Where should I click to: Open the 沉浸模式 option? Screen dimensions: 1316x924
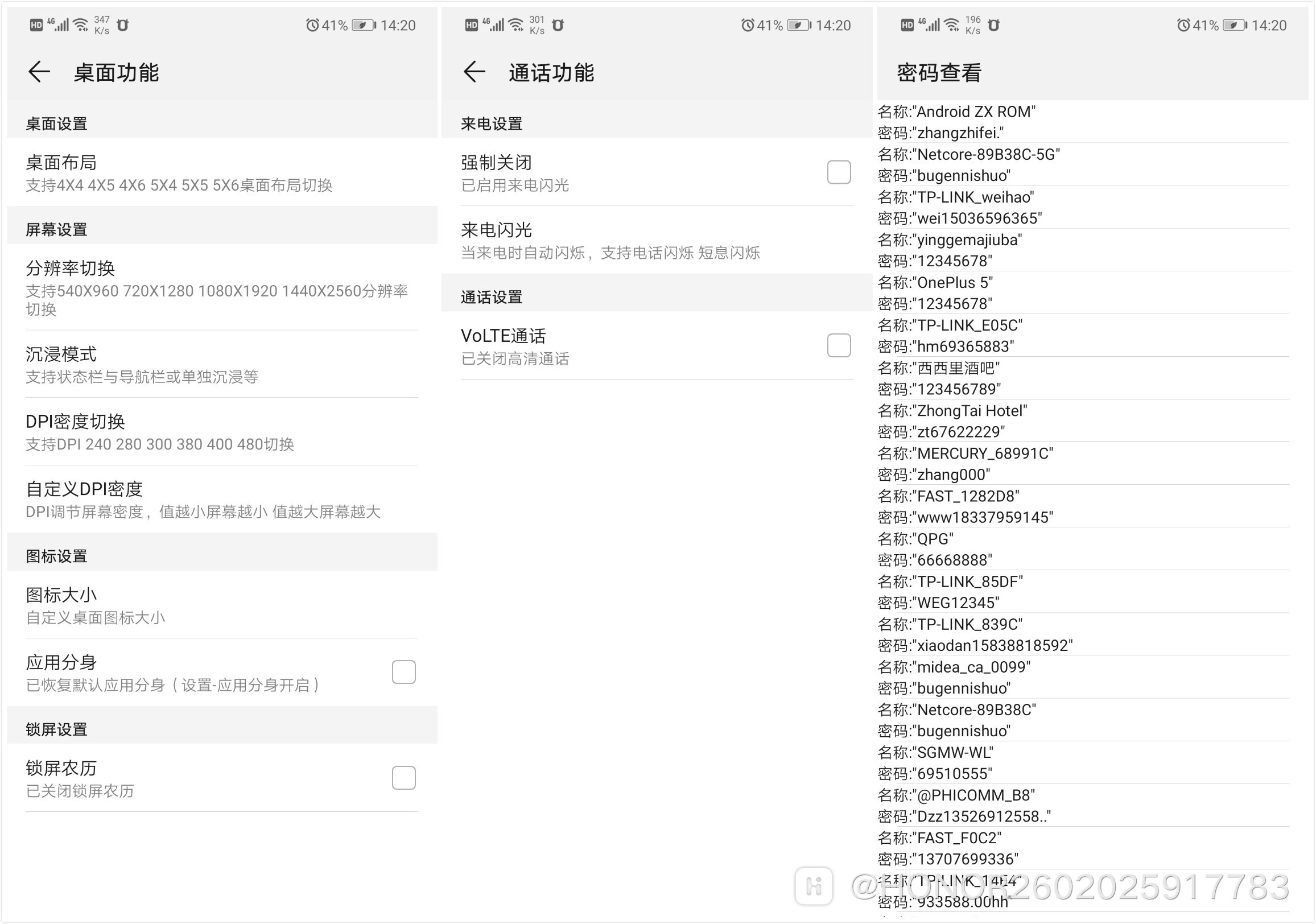[222, 365]
